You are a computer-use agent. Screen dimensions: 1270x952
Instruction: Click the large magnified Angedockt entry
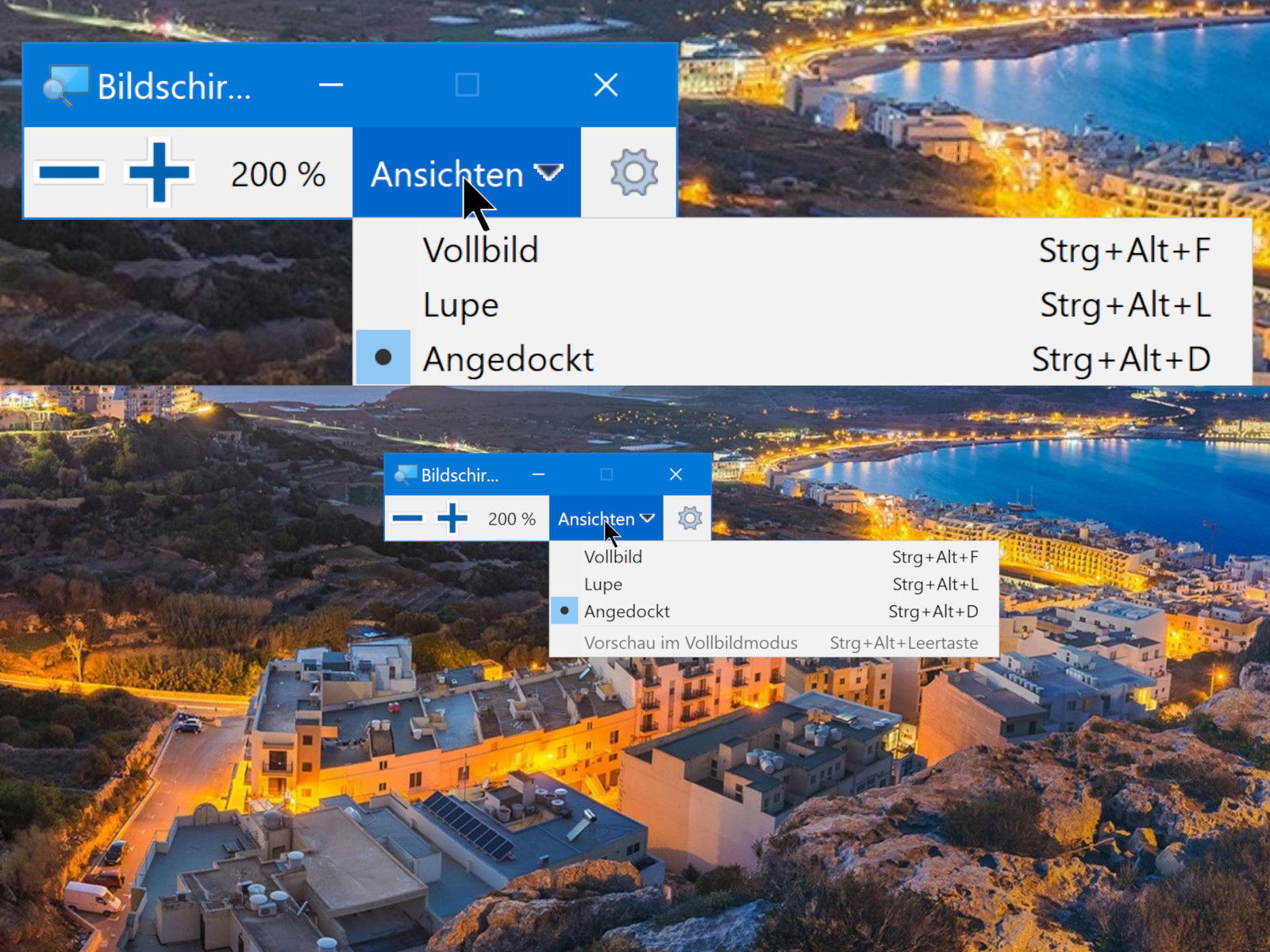(x=802, y=359)
